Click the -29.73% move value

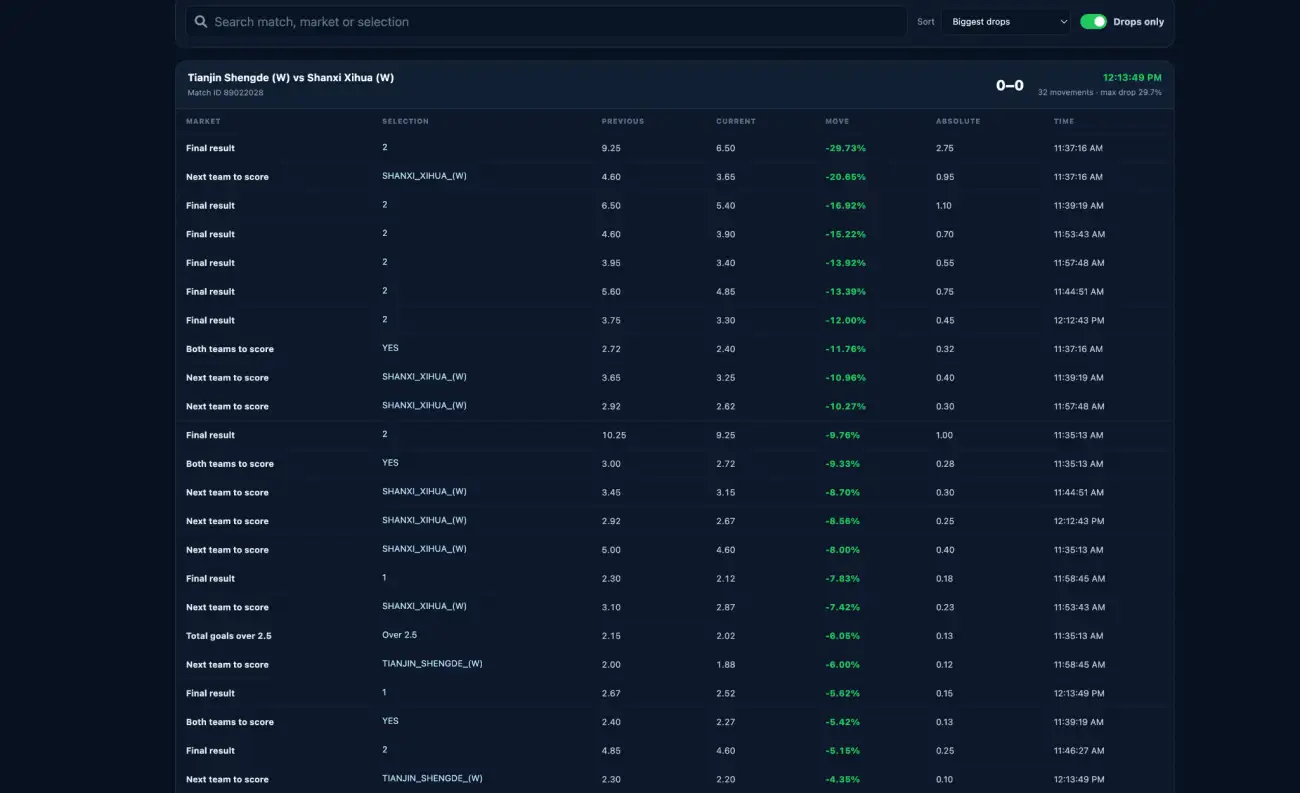(x=846, y=148)
